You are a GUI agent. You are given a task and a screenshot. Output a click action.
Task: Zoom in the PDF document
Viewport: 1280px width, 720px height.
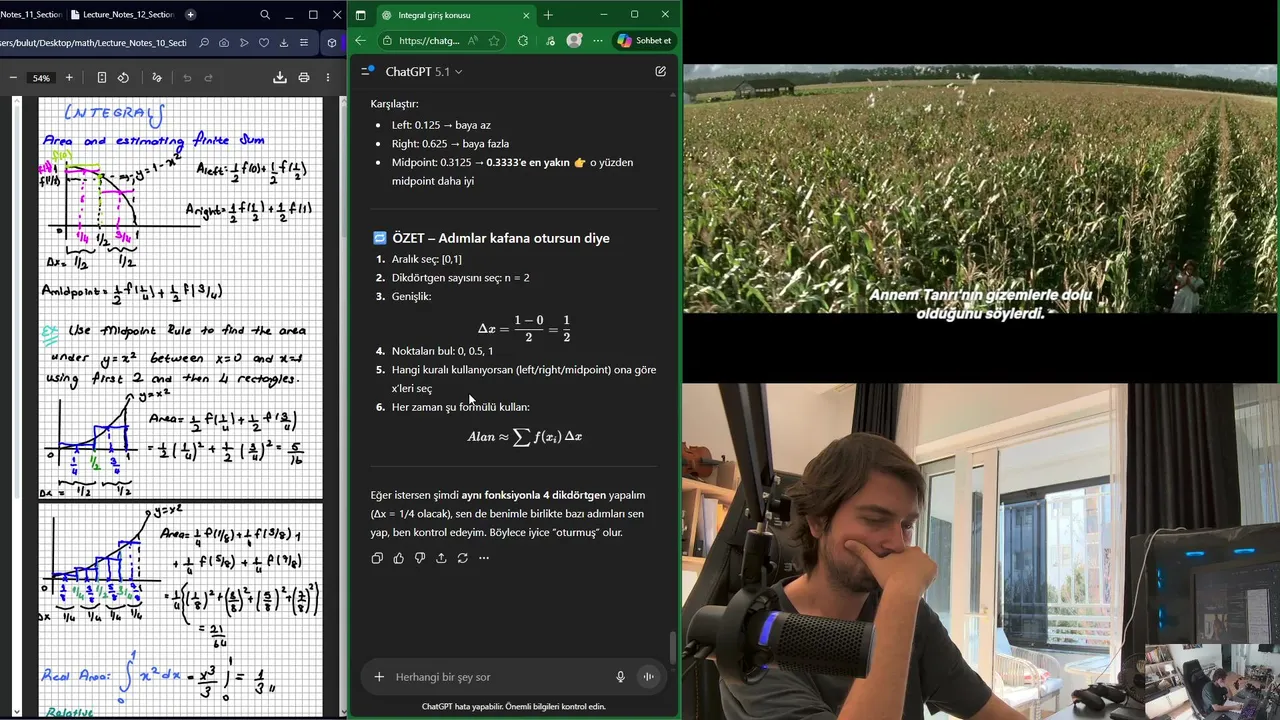pos(69,78)
